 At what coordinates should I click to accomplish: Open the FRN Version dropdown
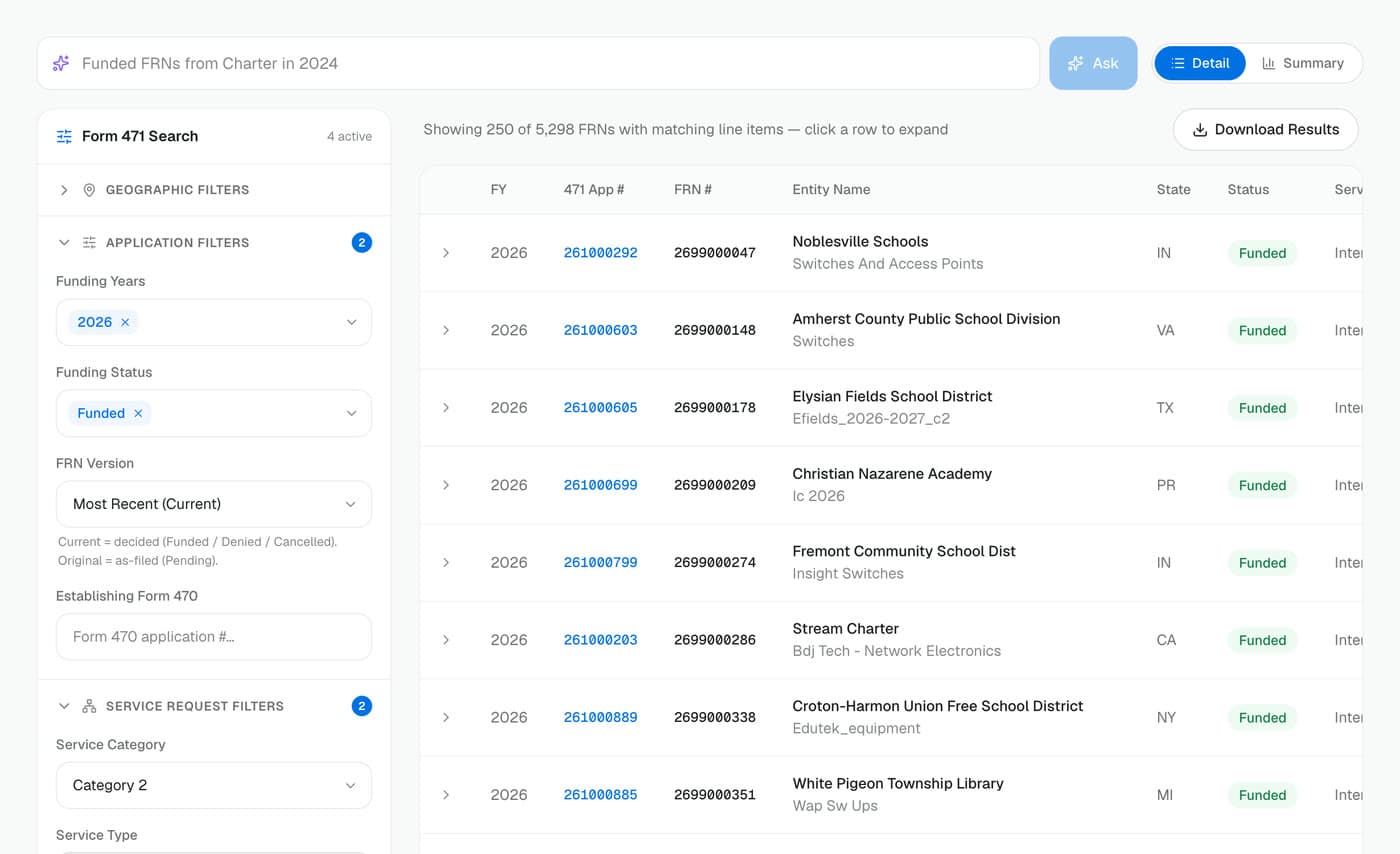(214, 504)
